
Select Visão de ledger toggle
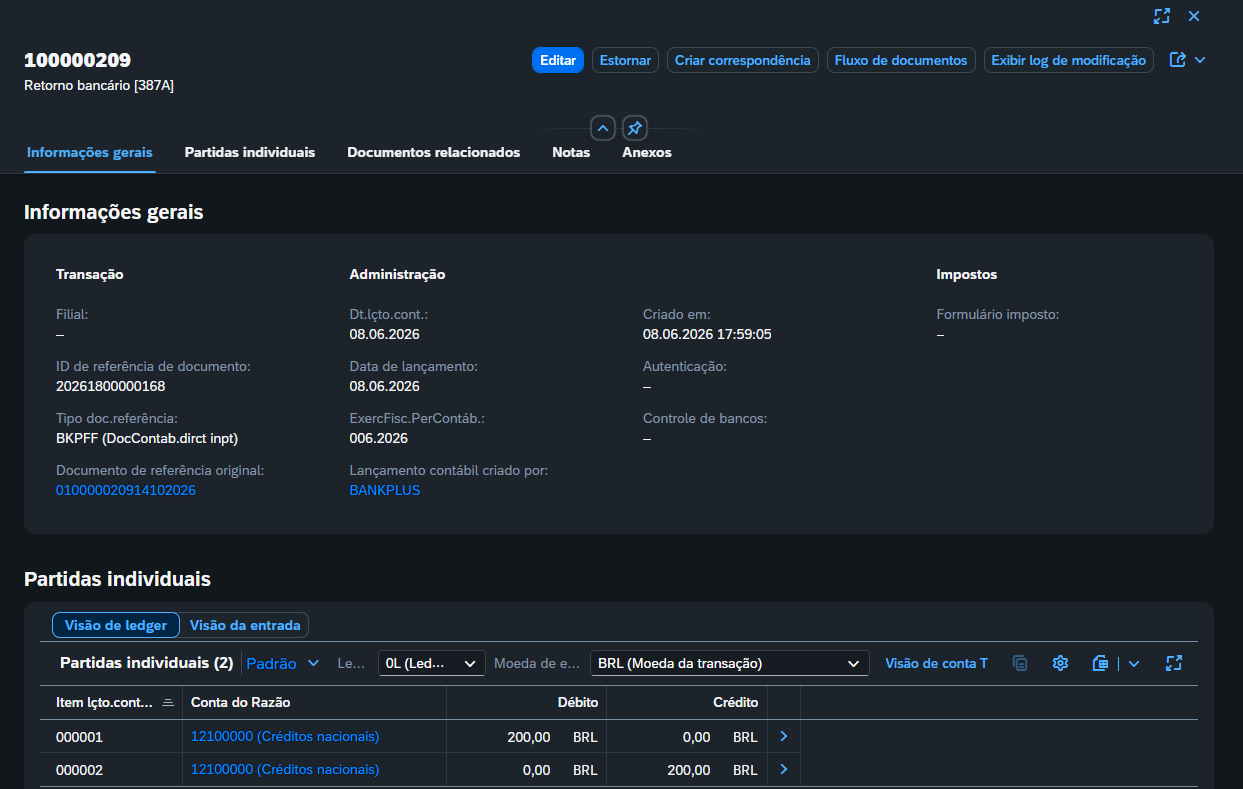[116, 625]
